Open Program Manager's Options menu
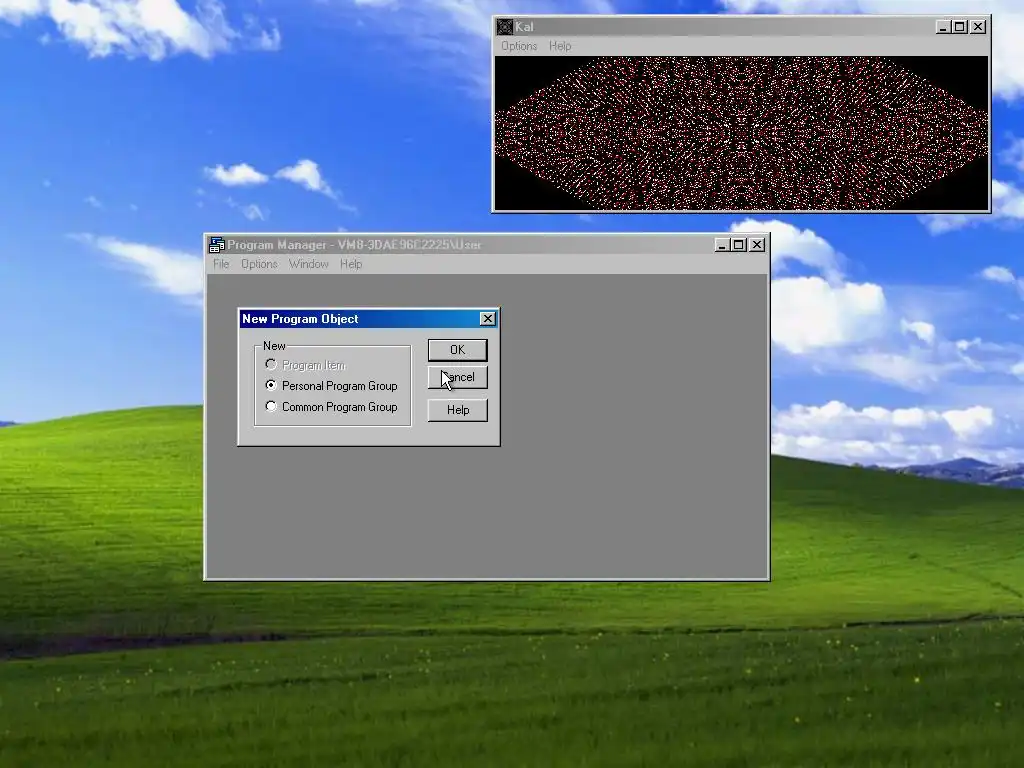Viewport: 1024px width, 768px height. 259,264
